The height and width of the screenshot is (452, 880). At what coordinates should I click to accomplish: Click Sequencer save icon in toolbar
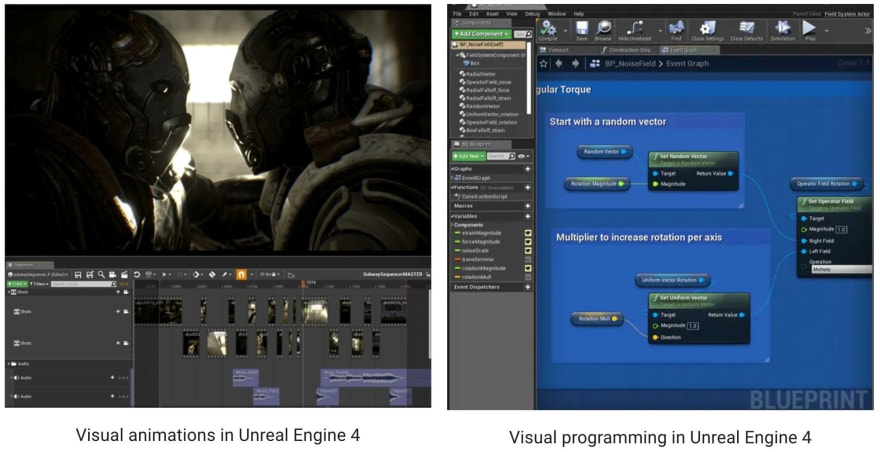[78, 275]
